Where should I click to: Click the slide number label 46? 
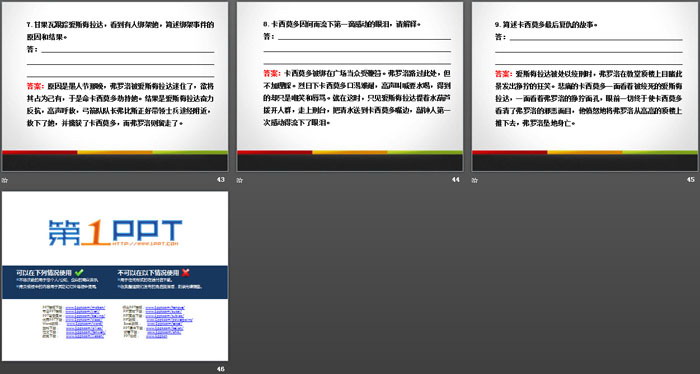221,369
